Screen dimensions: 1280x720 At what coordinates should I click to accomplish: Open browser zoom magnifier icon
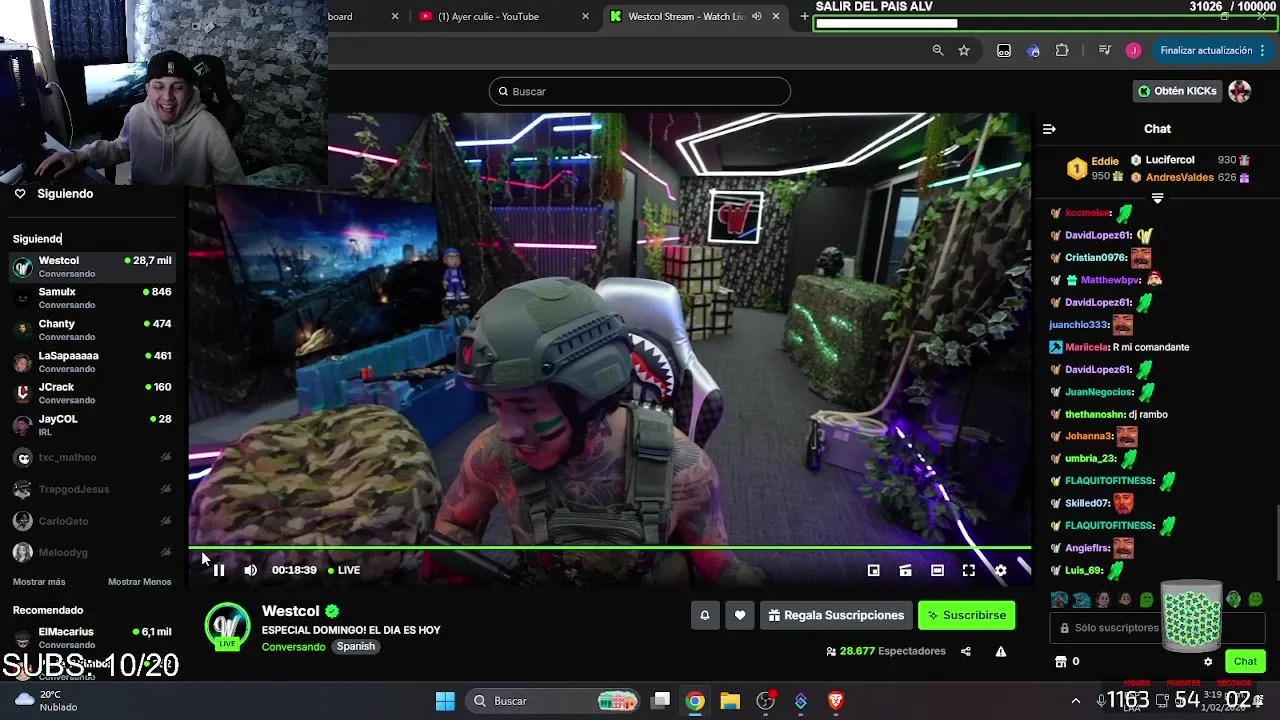(x=938, y=50)
